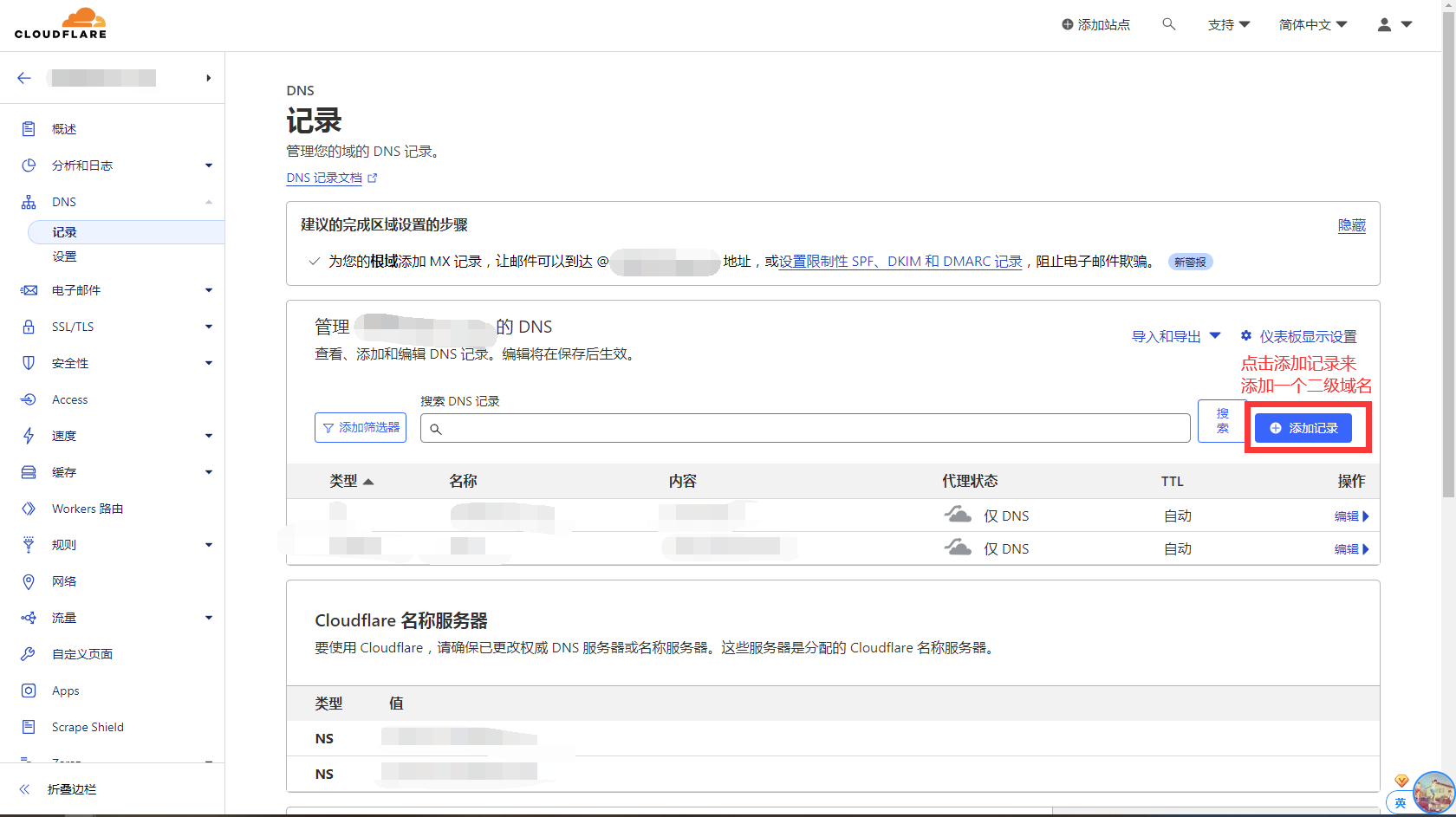The image size is (1456, 817).
Task: Expand the 安全性 submenu arrow
Action: point(209,363)
